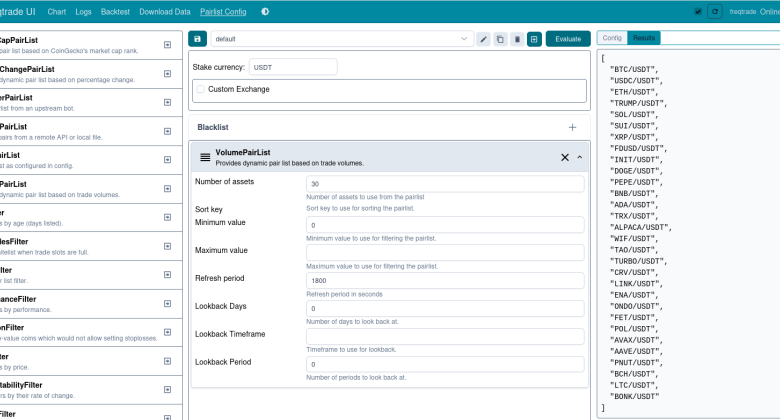The width and height of the screenshot is (780, 420).
Task: Duplicate the config with the copy icon
Action: [x=500, y=39]
